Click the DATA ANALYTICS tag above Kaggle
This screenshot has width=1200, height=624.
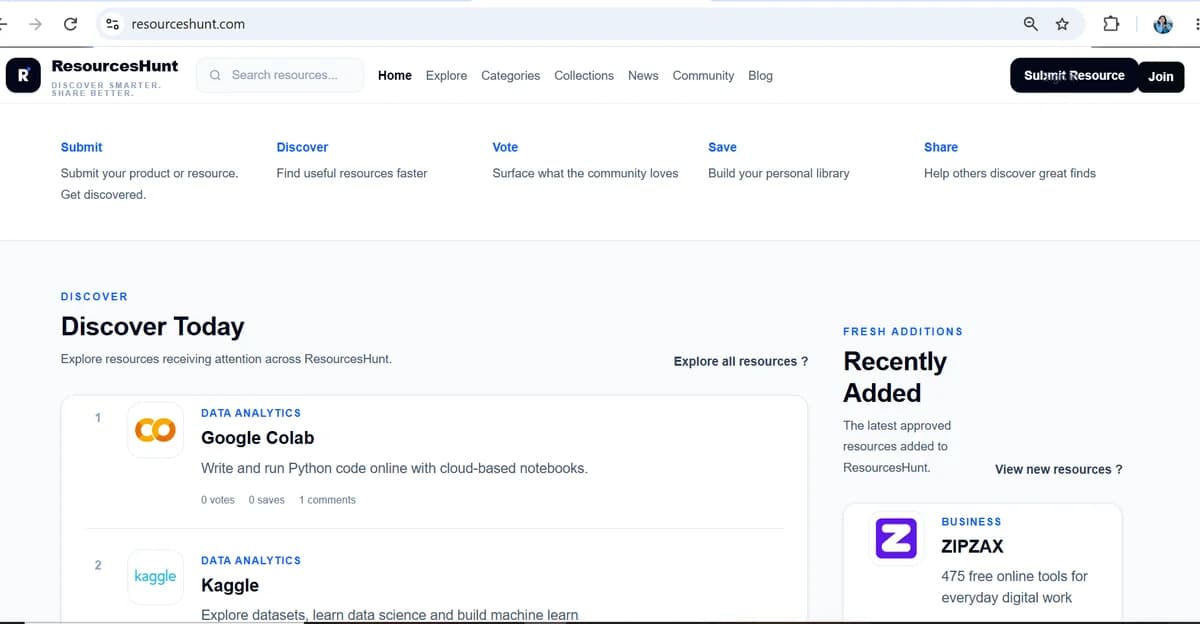pos(251,561)
